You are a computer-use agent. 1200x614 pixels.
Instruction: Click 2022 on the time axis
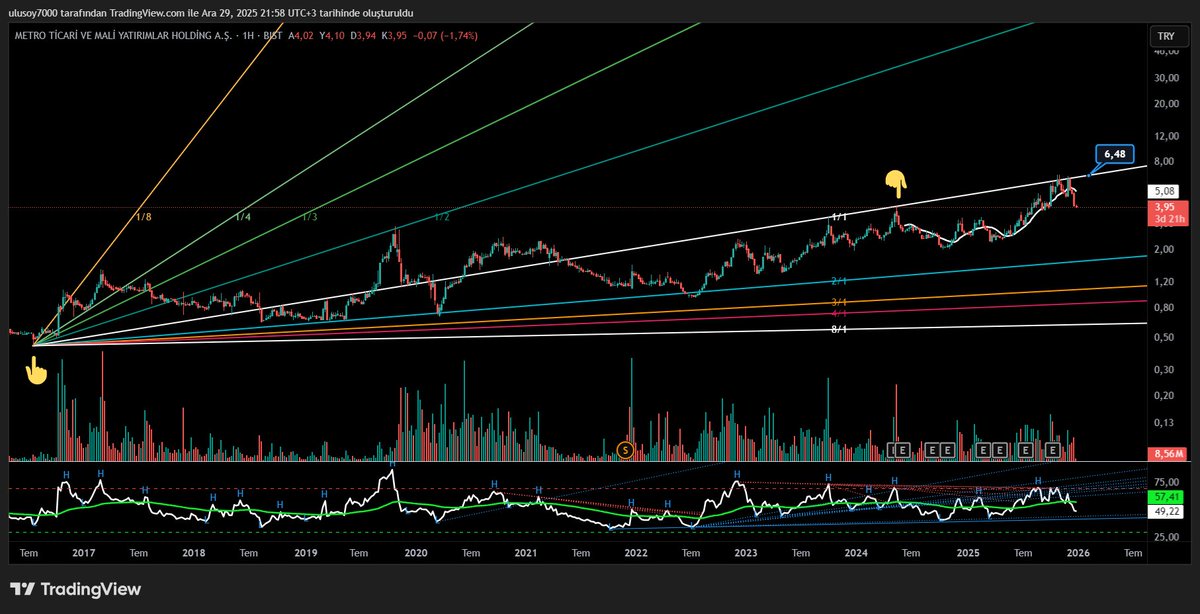635,552
